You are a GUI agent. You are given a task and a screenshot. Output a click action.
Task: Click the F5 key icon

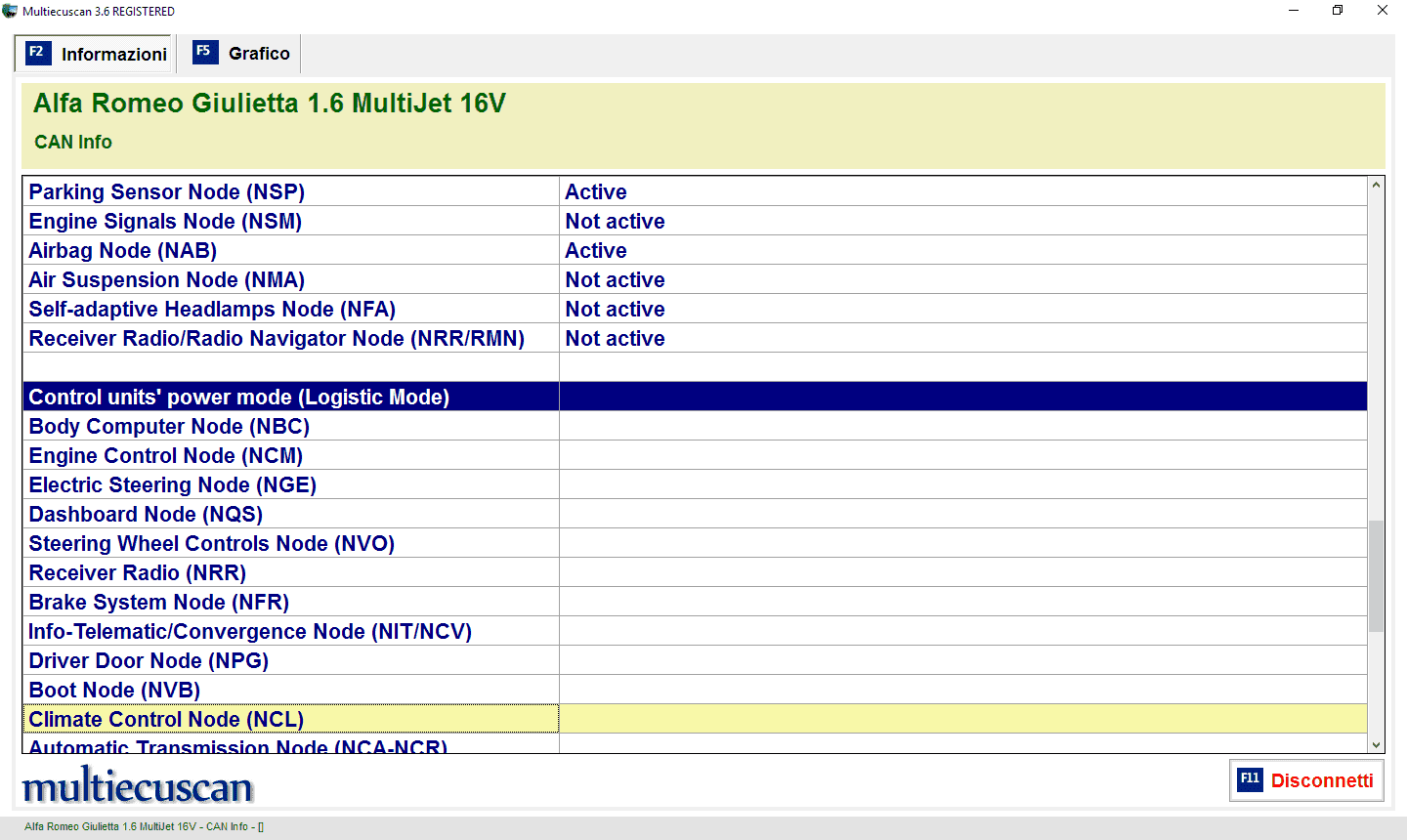click(x=204, y=52)
